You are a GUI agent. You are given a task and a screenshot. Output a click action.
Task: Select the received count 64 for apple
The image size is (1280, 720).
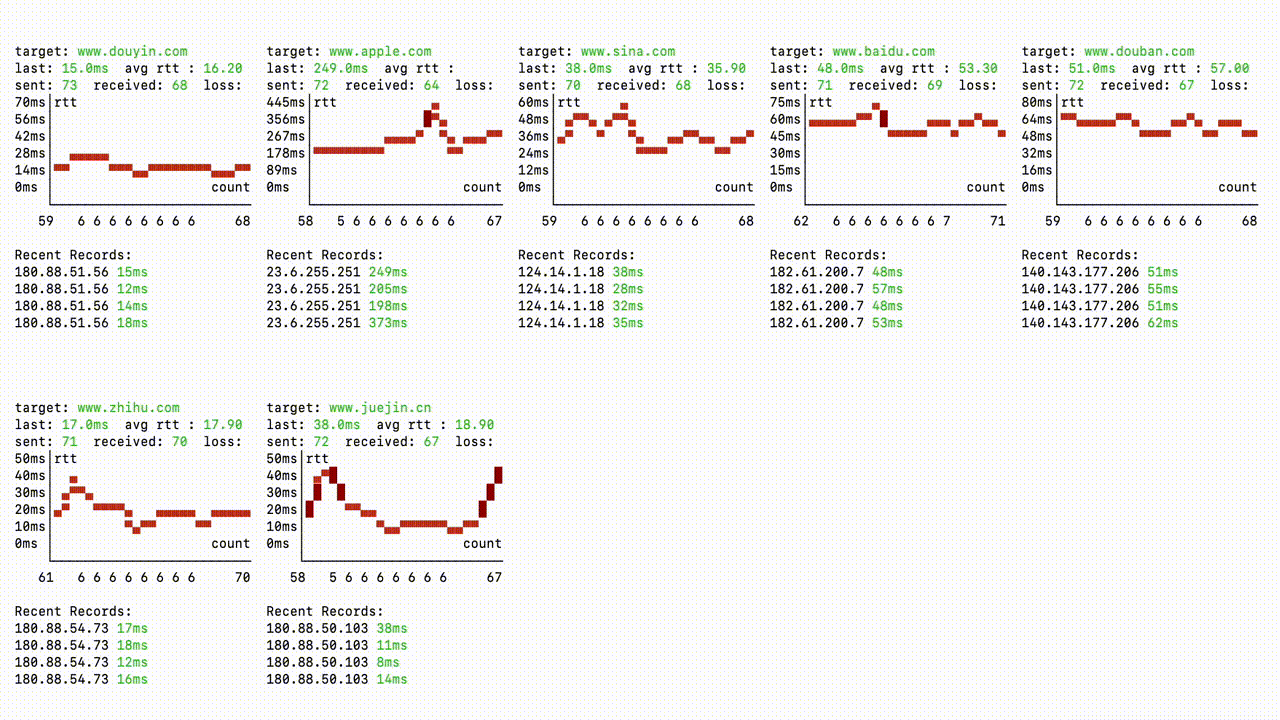(x=431, y=85)
